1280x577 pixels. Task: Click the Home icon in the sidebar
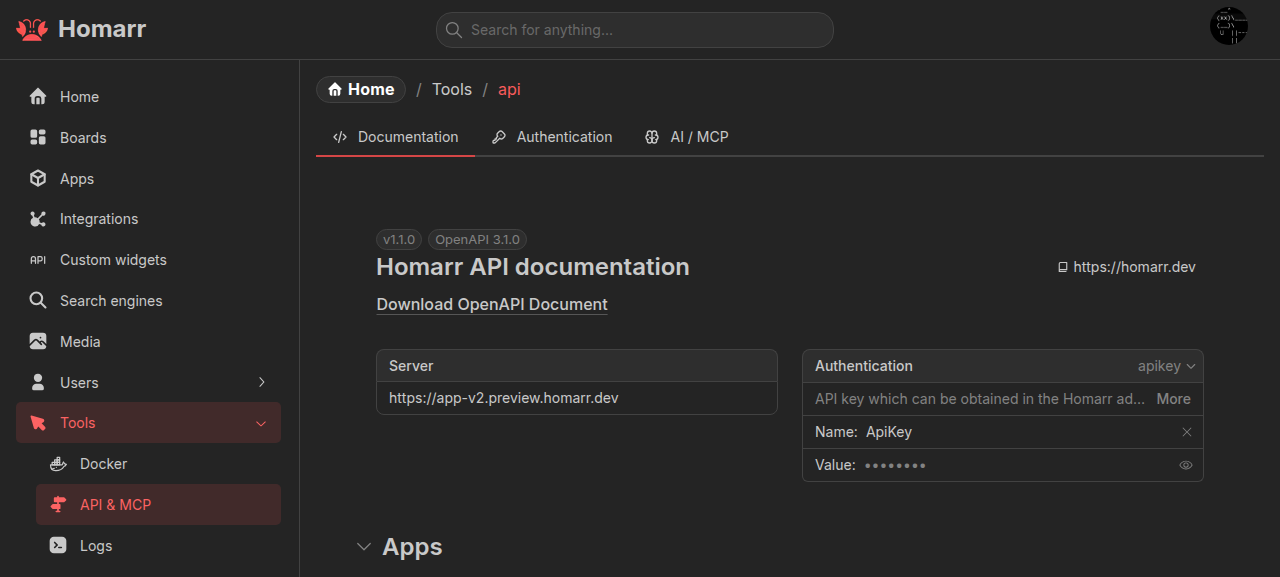point(38,97)
